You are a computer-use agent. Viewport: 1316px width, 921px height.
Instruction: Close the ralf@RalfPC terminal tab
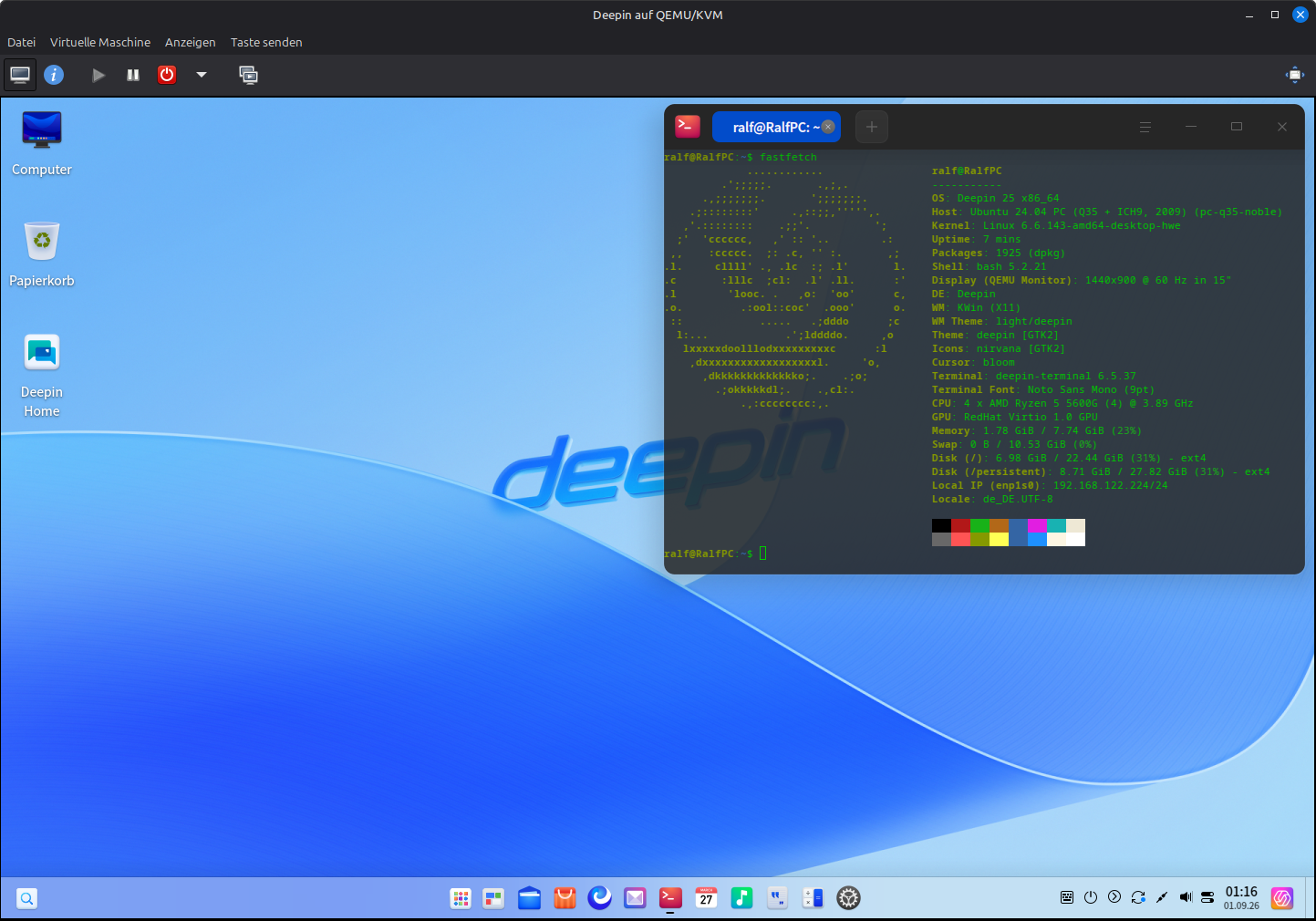pos(828,127)
